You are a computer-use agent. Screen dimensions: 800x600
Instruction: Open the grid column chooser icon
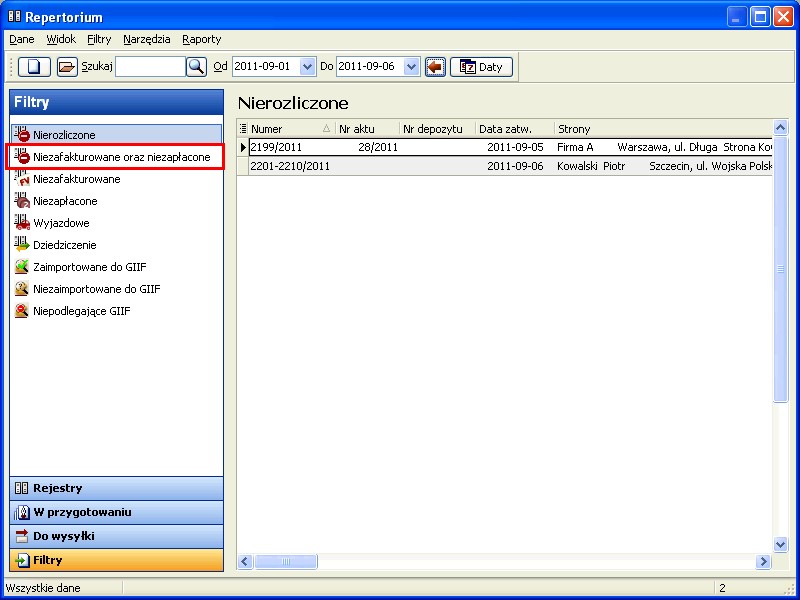pyautogui.click(x=243, y=129)
